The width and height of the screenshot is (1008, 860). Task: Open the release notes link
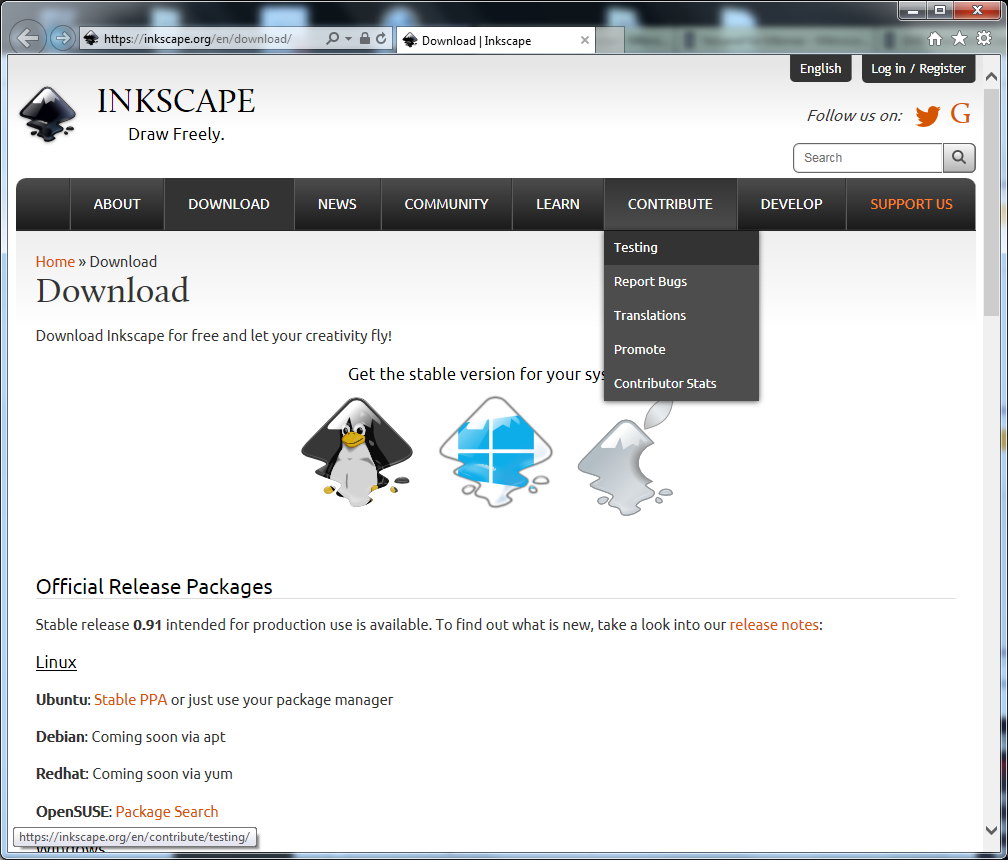pos(774,625)
